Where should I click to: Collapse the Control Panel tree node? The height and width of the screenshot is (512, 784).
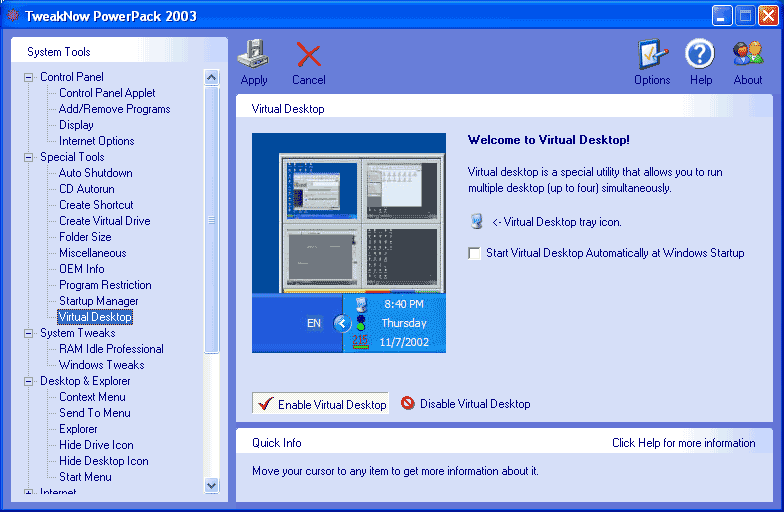click(28, 77)
